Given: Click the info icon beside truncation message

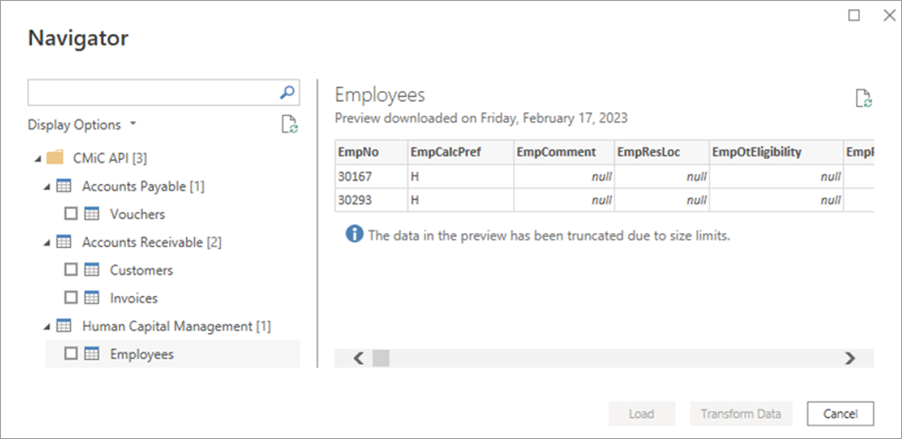Looking at the screenshot, I should (353, 236).
